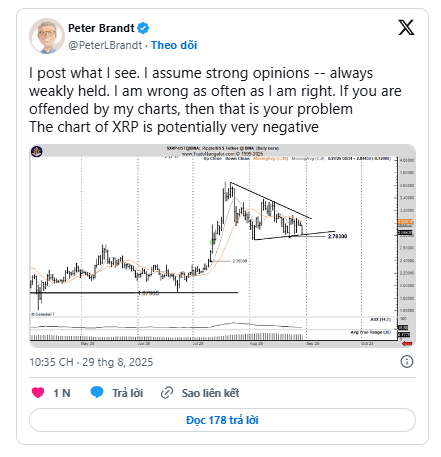The image size is (441, 457).
Task: Click the X logo icon
Action: point(406,27)
